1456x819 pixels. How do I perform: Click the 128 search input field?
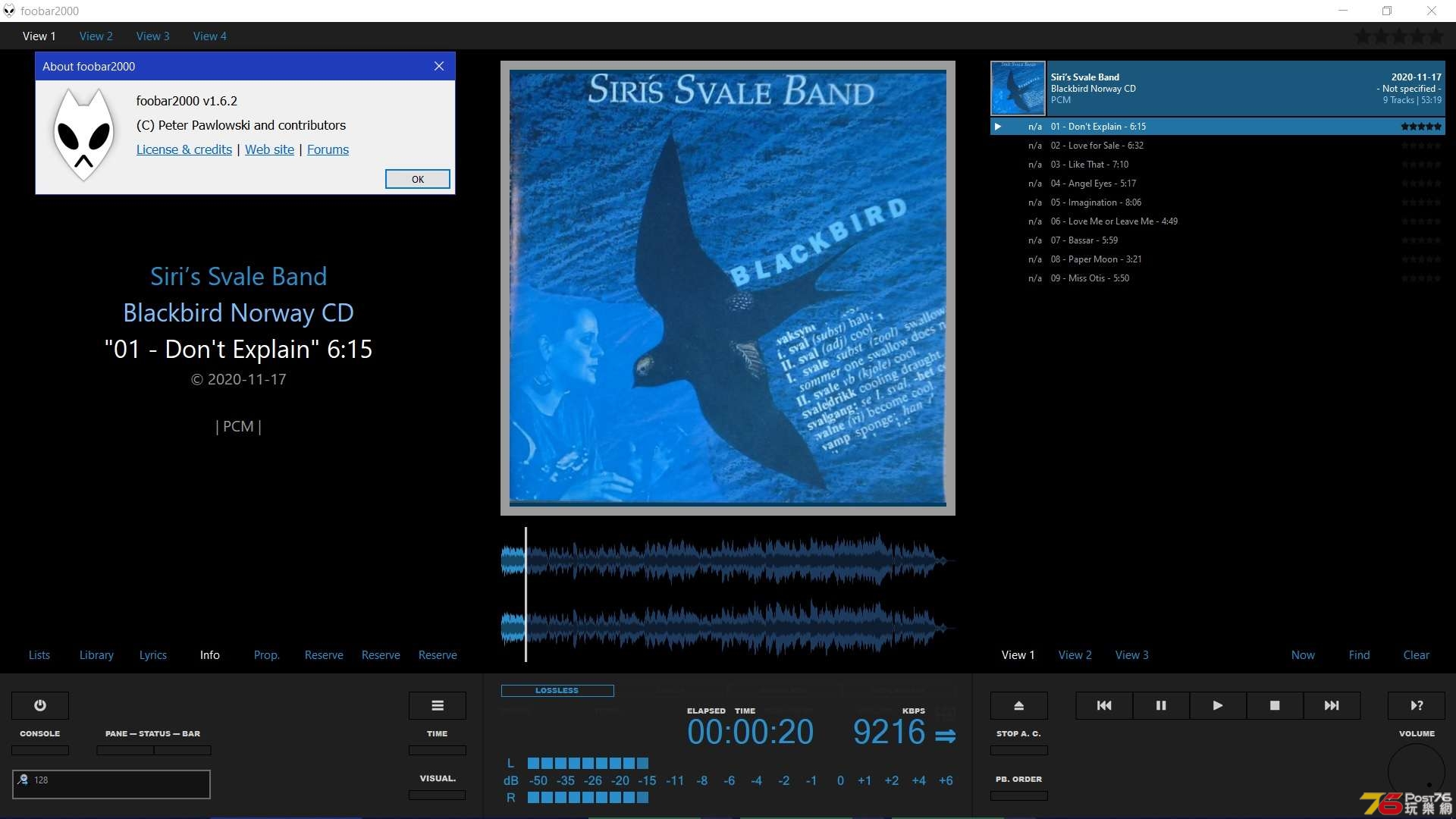coord(111,784)
